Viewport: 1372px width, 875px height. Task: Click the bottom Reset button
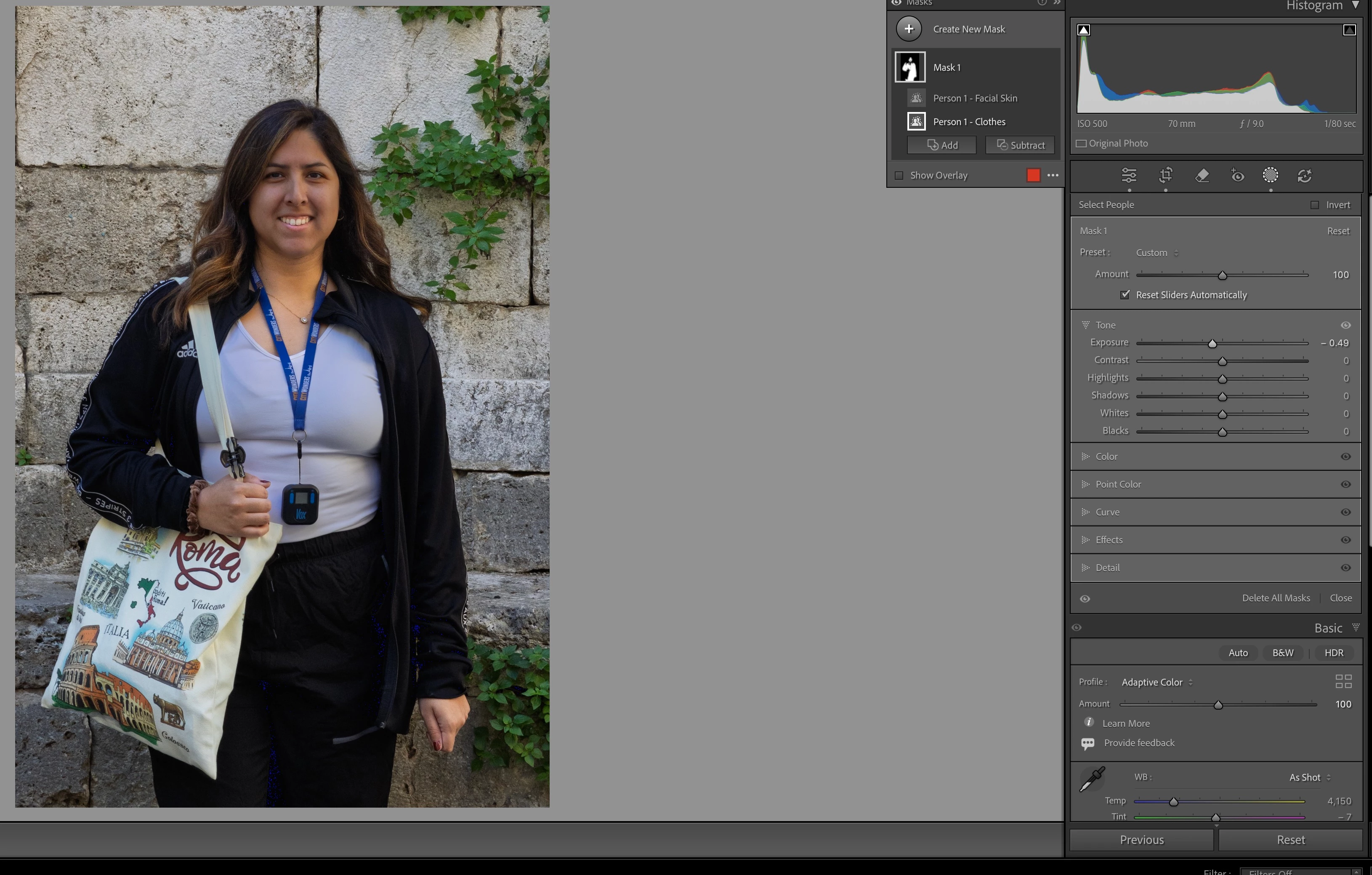coord(1290,840)
